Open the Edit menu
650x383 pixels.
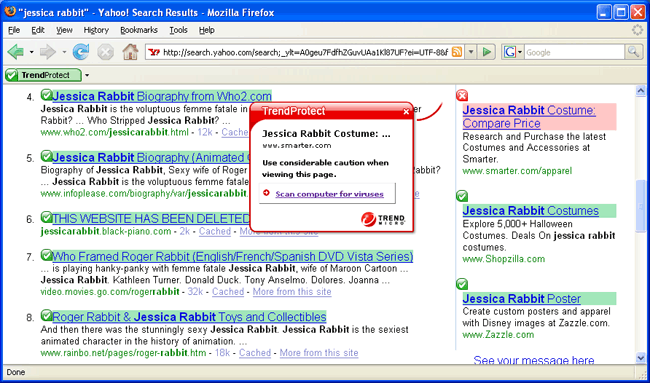pyautogui.click(x=38, y=30)
